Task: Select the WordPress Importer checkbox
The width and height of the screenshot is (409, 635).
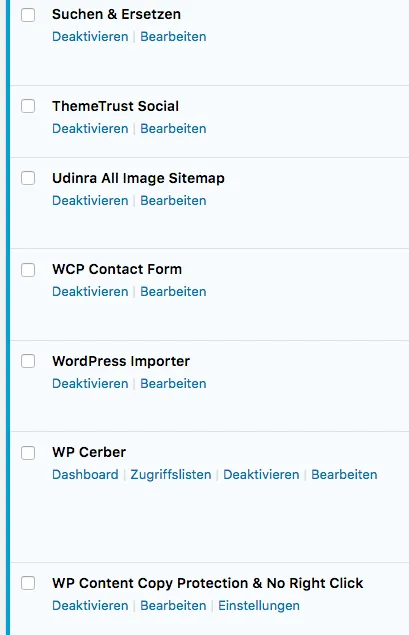Action: (28, 361)
